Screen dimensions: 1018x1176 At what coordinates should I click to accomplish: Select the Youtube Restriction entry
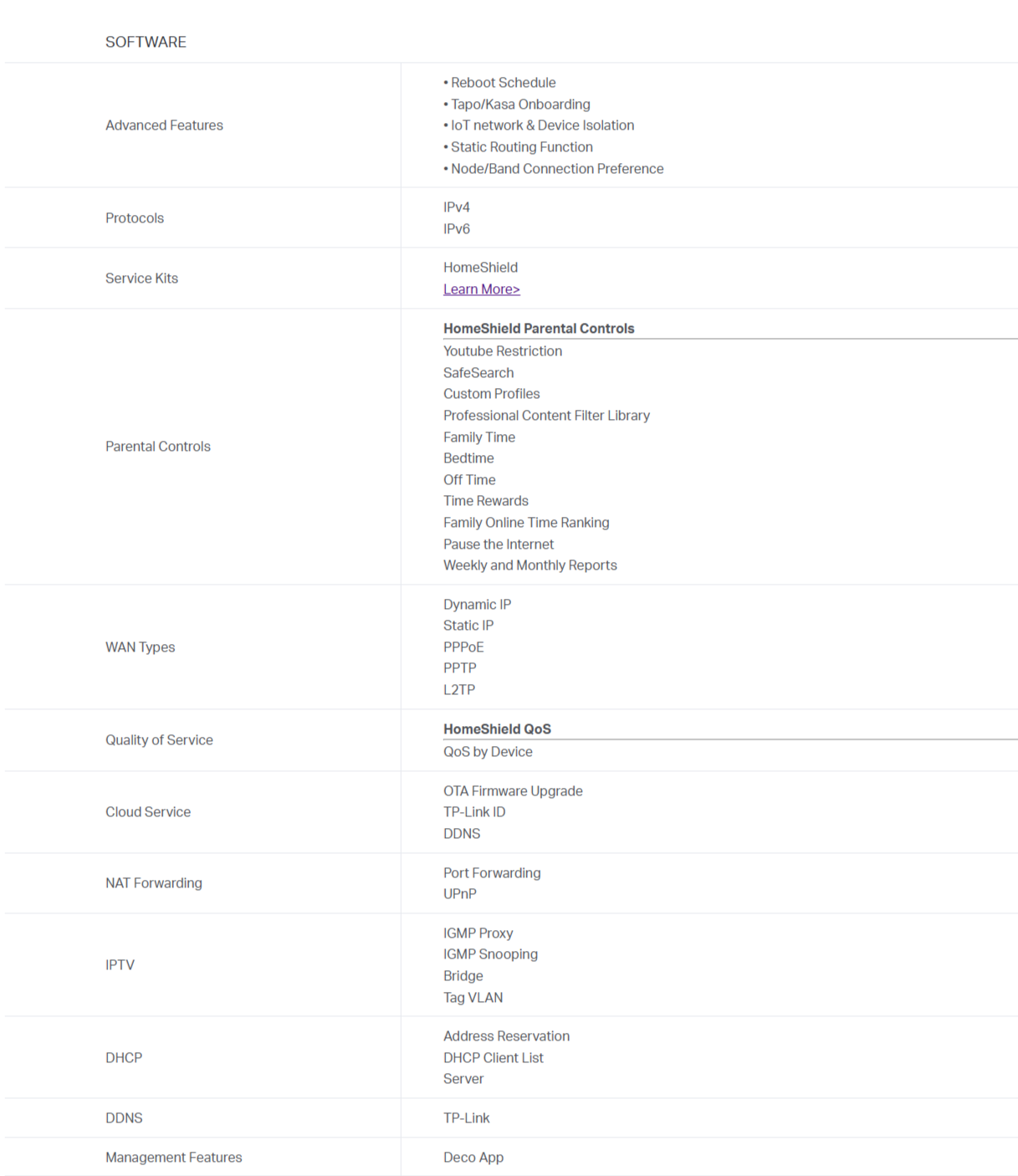503,351
